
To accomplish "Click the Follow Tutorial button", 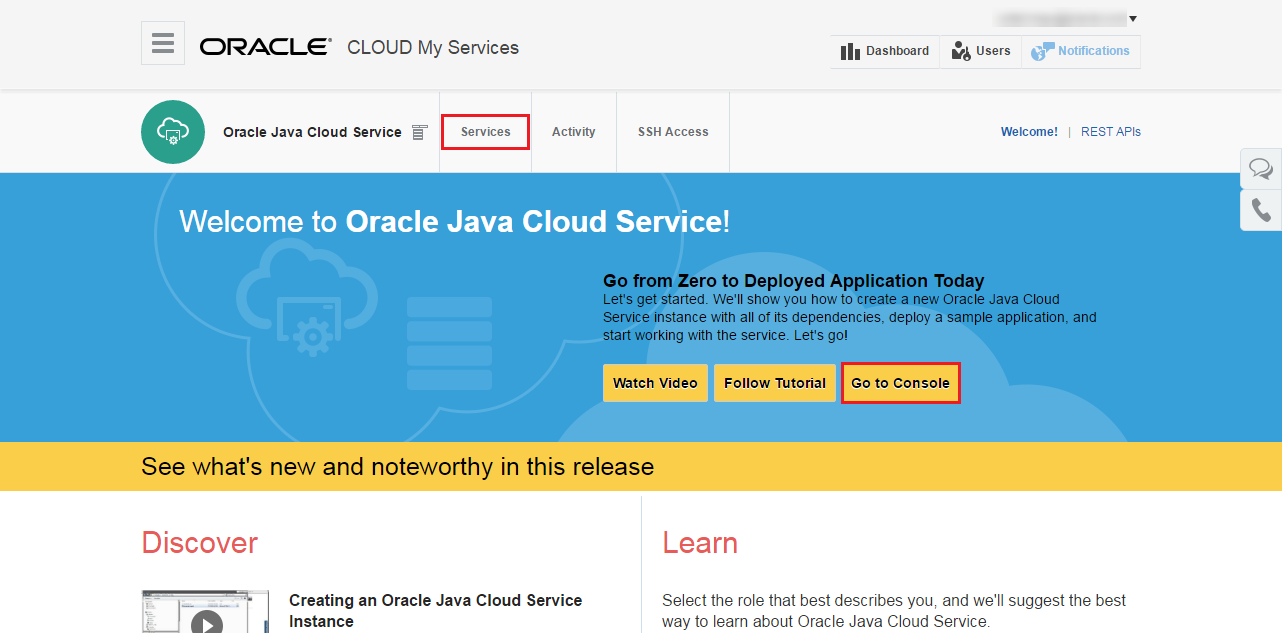I will [775, 383].
